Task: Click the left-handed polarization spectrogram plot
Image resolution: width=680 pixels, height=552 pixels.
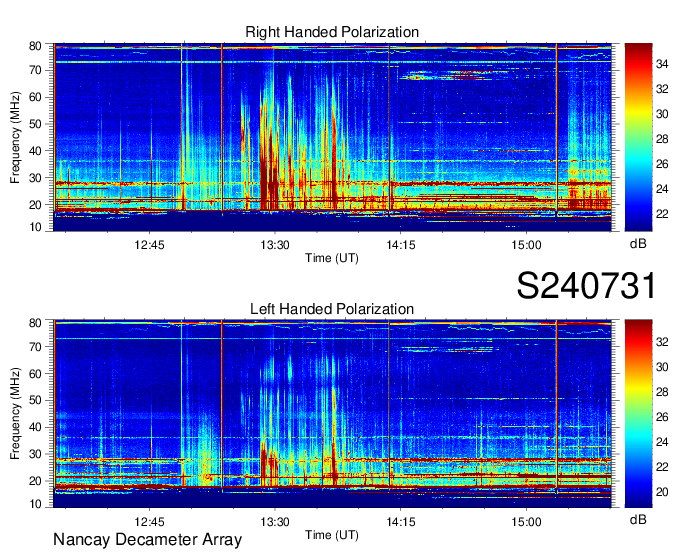Action: point(332,414)
